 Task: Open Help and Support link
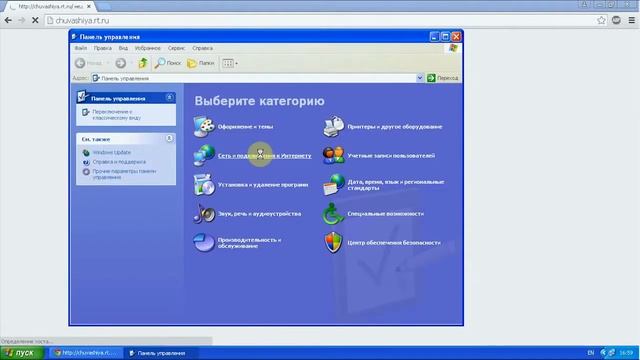pos(119,162)
